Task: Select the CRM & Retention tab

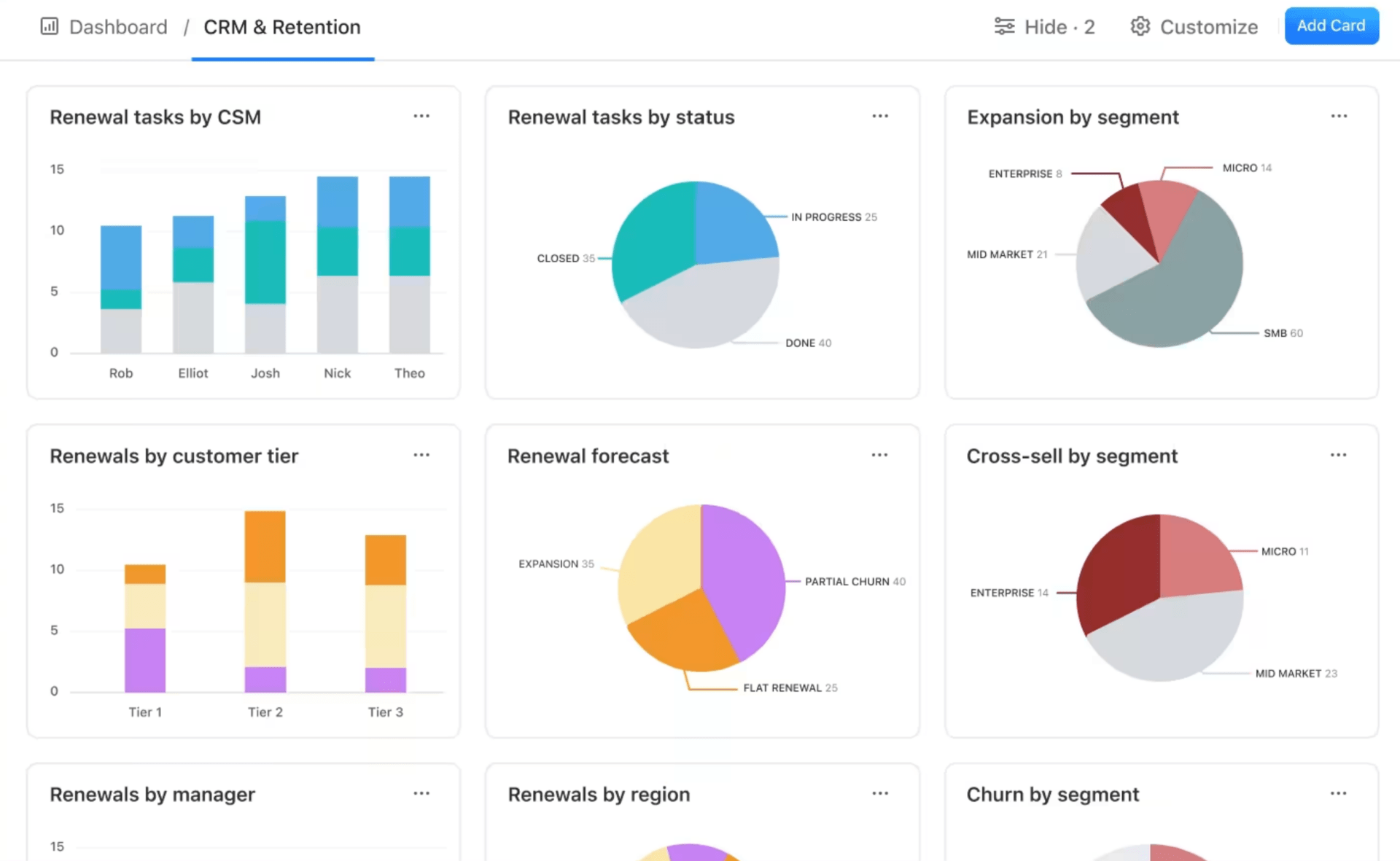Action: pyautogui.click(x=282, y=27)
